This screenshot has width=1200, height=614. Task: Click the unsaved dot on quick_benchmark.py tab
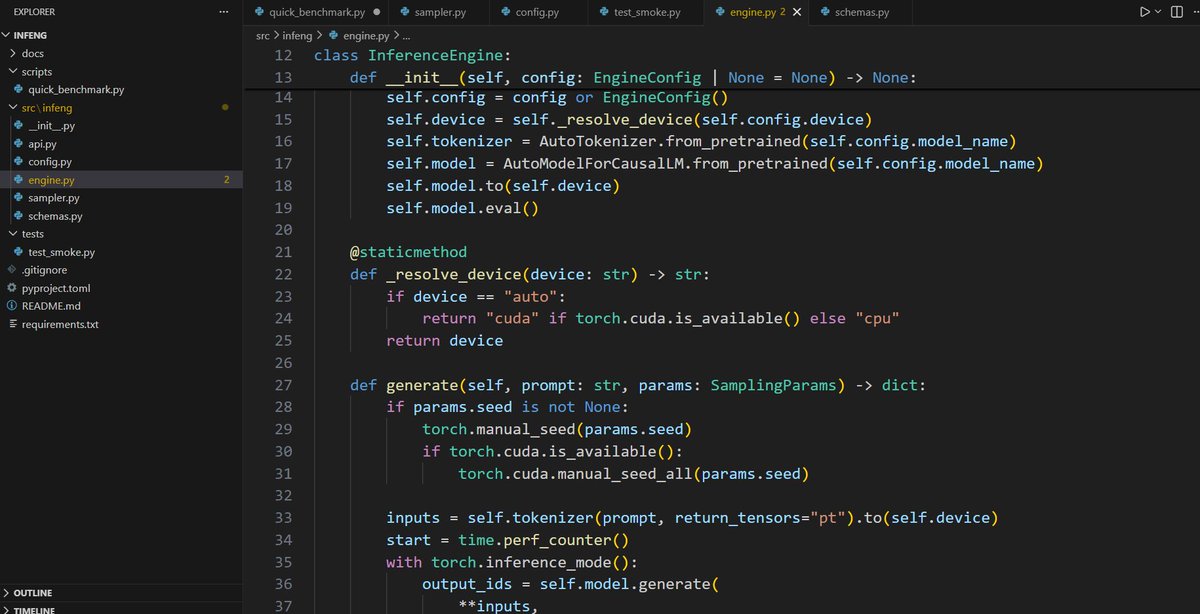[x=375, y=13]
